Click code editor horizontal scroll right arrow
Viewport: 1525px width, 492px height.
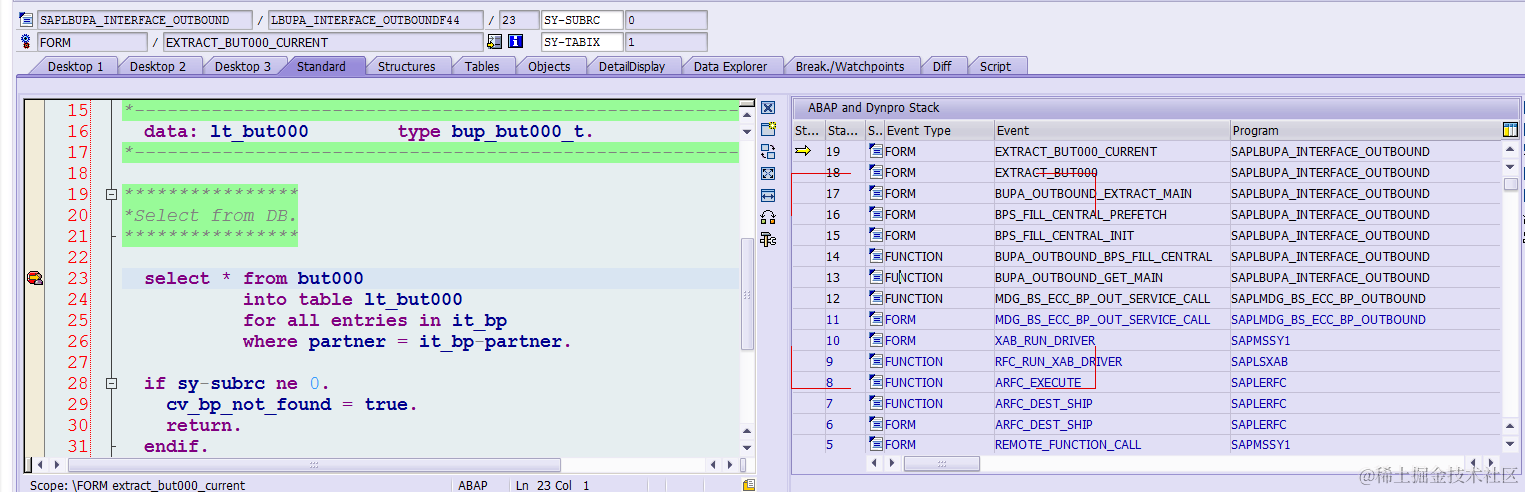pos(728,465)
